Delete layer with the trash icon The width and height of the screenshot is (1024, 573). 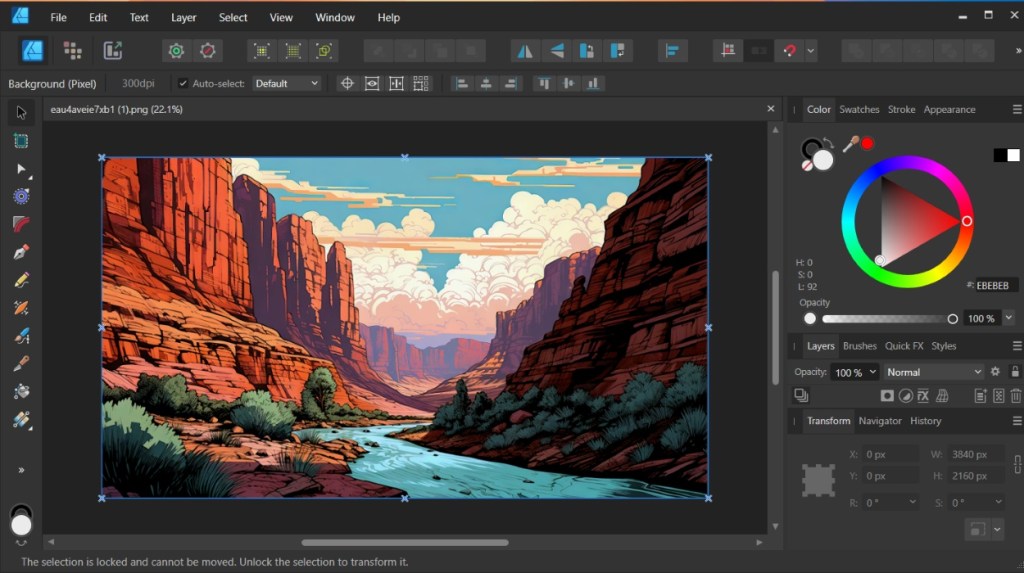1016,395
